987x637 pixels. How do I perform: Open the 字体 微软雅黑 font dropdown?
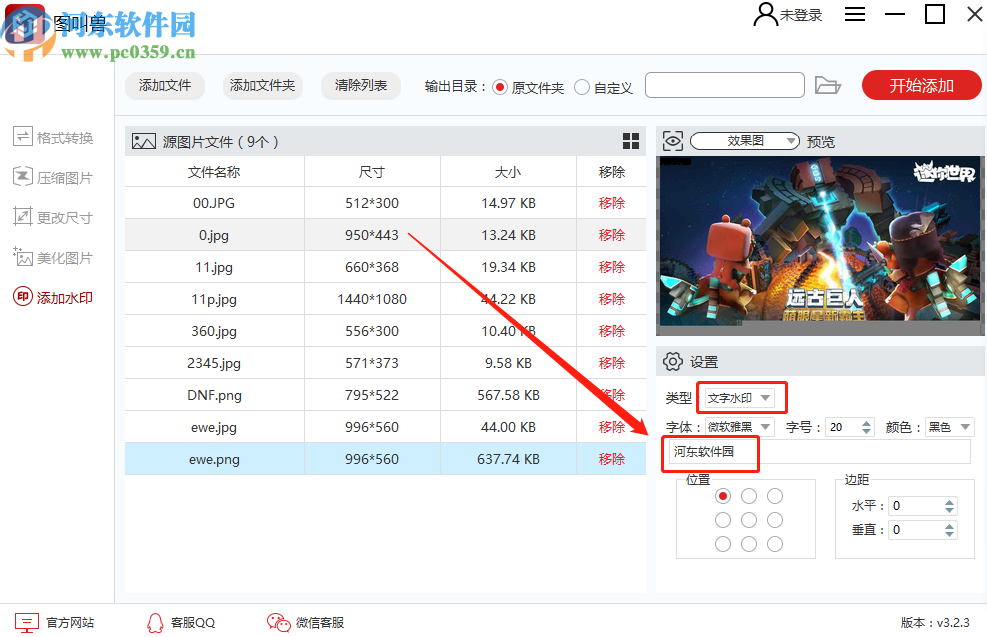739,427
